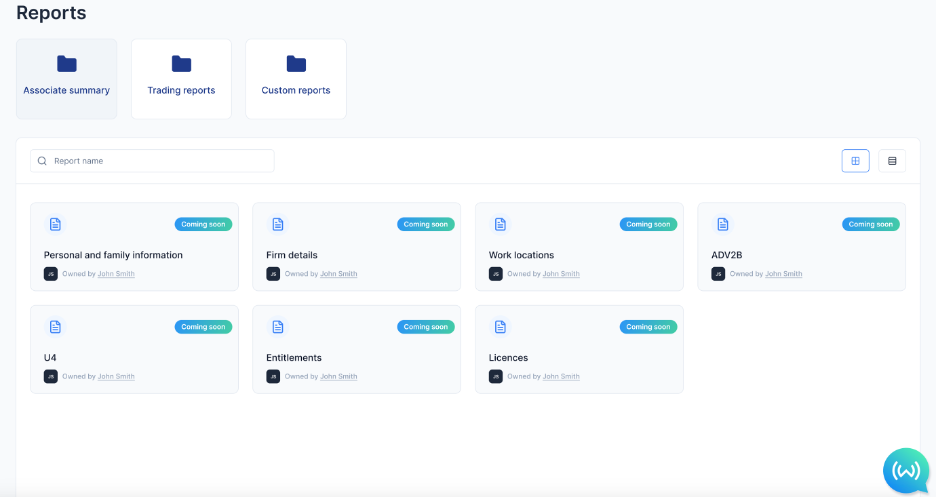Viewport: 936px width, 498px height.
Task: Click the search magnifier icon
Action: tap(42, 161)
